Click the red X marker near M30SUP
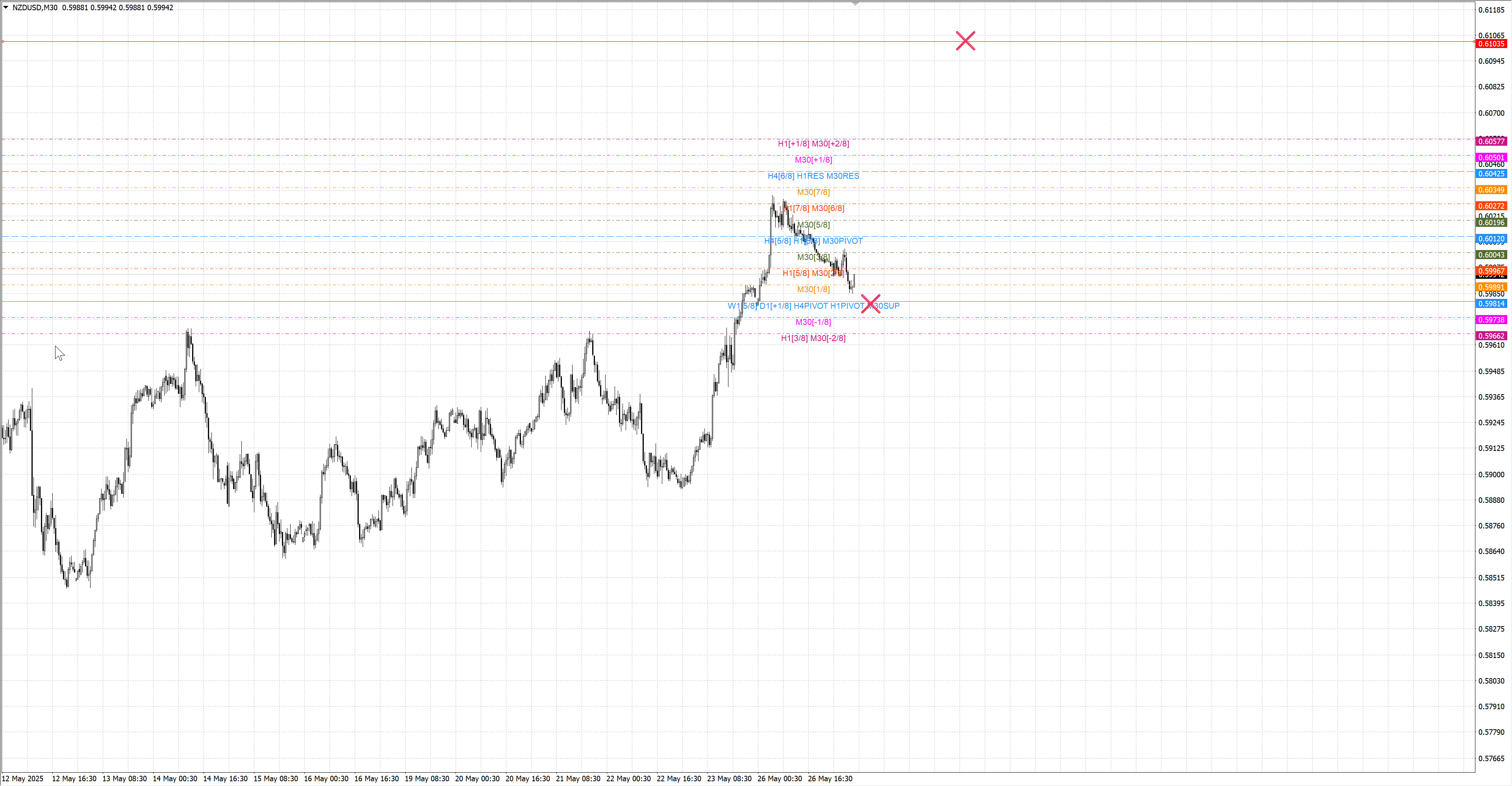Image resolution: width=1512 pixels, height=786 pixels. (871, 304)
